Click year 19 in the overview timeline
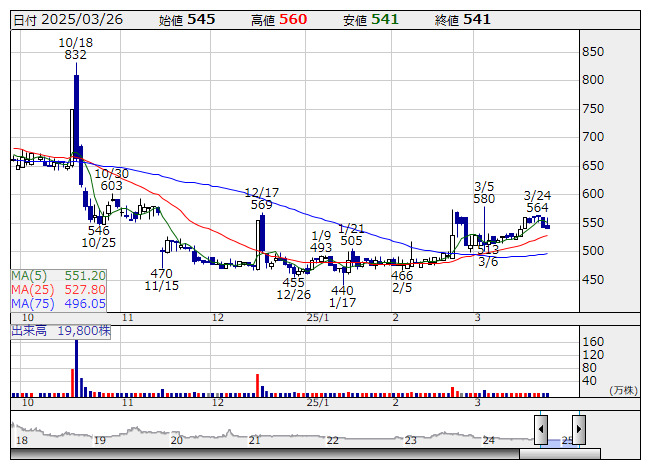The height and width of the screenshot is (470, 653). point(100,440)
